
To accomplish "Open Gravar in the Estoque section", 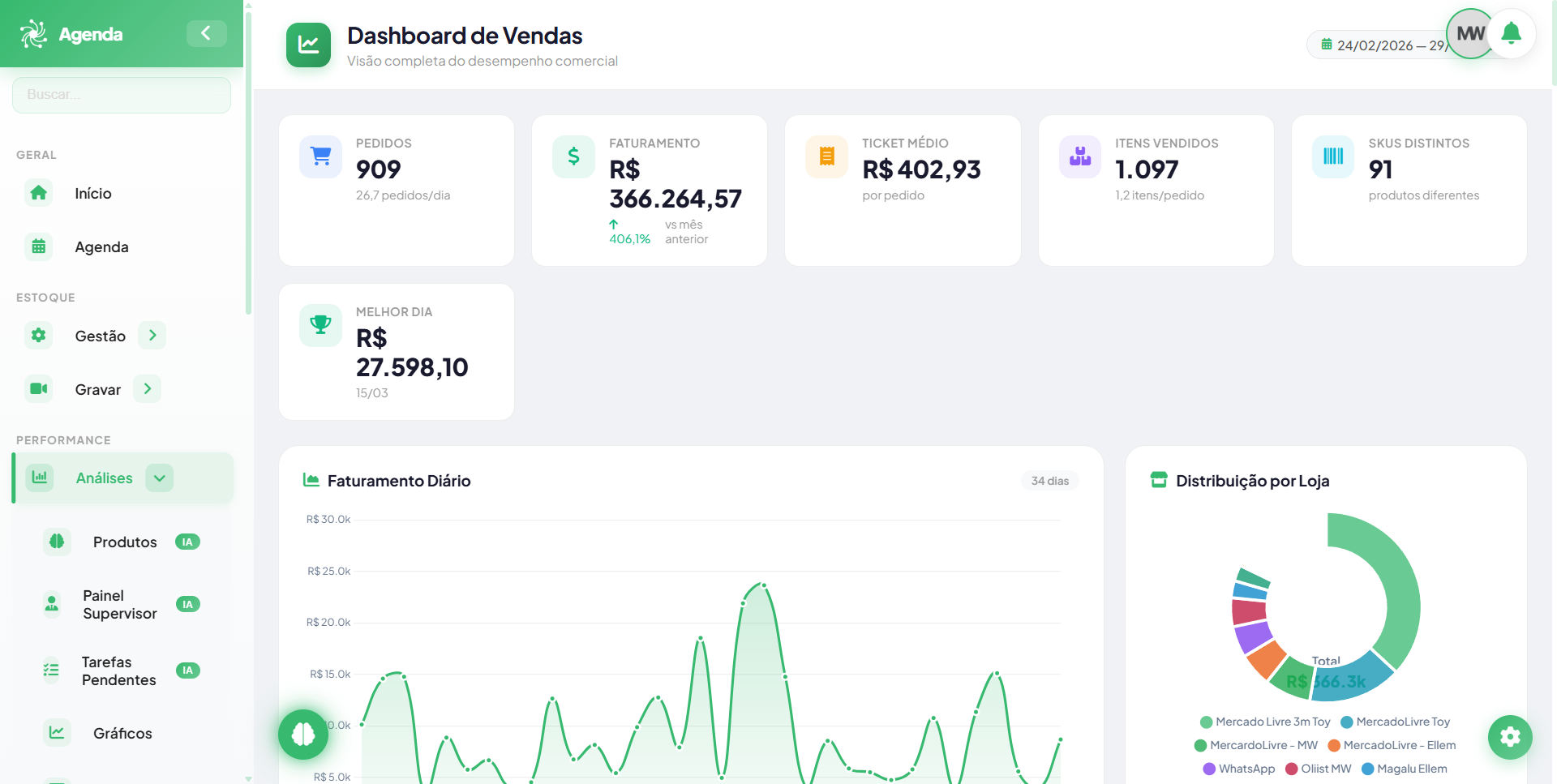I will 97,389.
